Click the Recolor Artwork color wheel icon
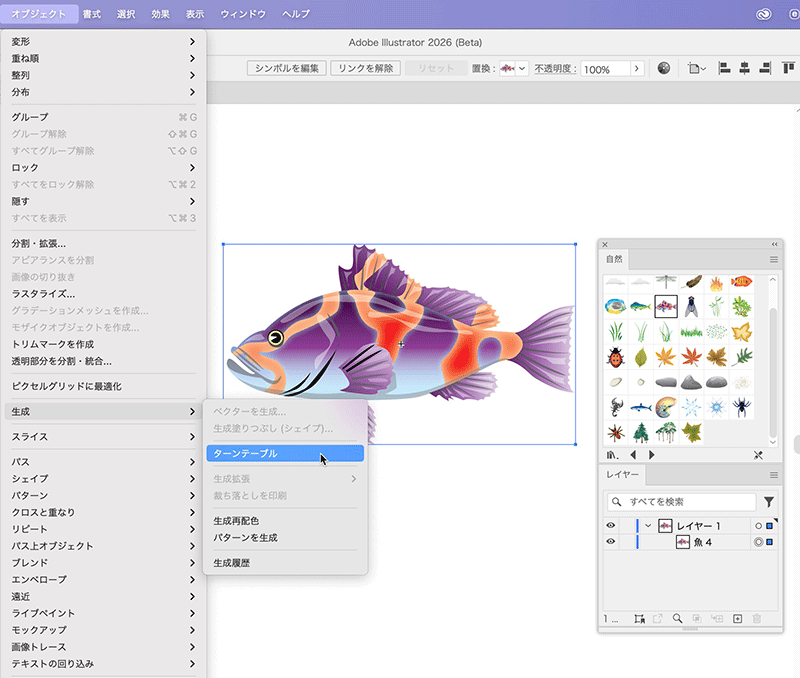Image resolution: width=800 pixels, height=678 pixels. pos(664,69)
